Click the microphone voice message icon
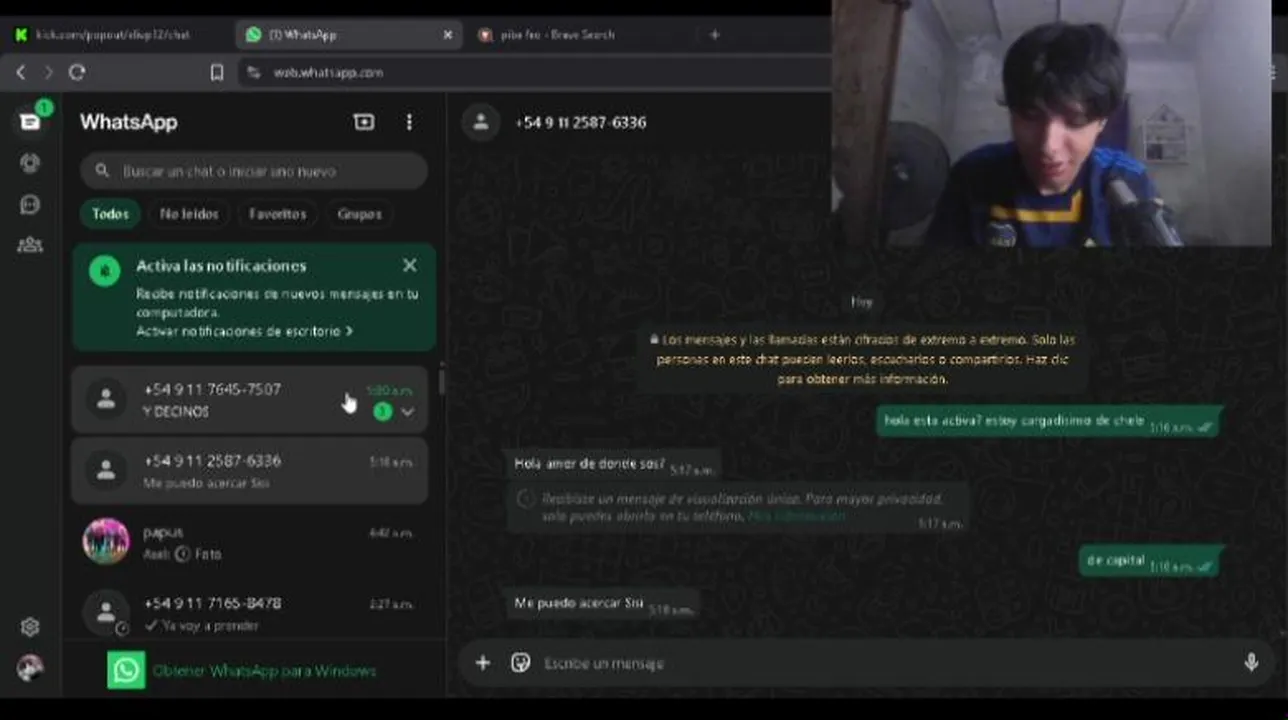Viewport: 1288px width, 720px height. pyautogui.click(x=1251, y=663)
